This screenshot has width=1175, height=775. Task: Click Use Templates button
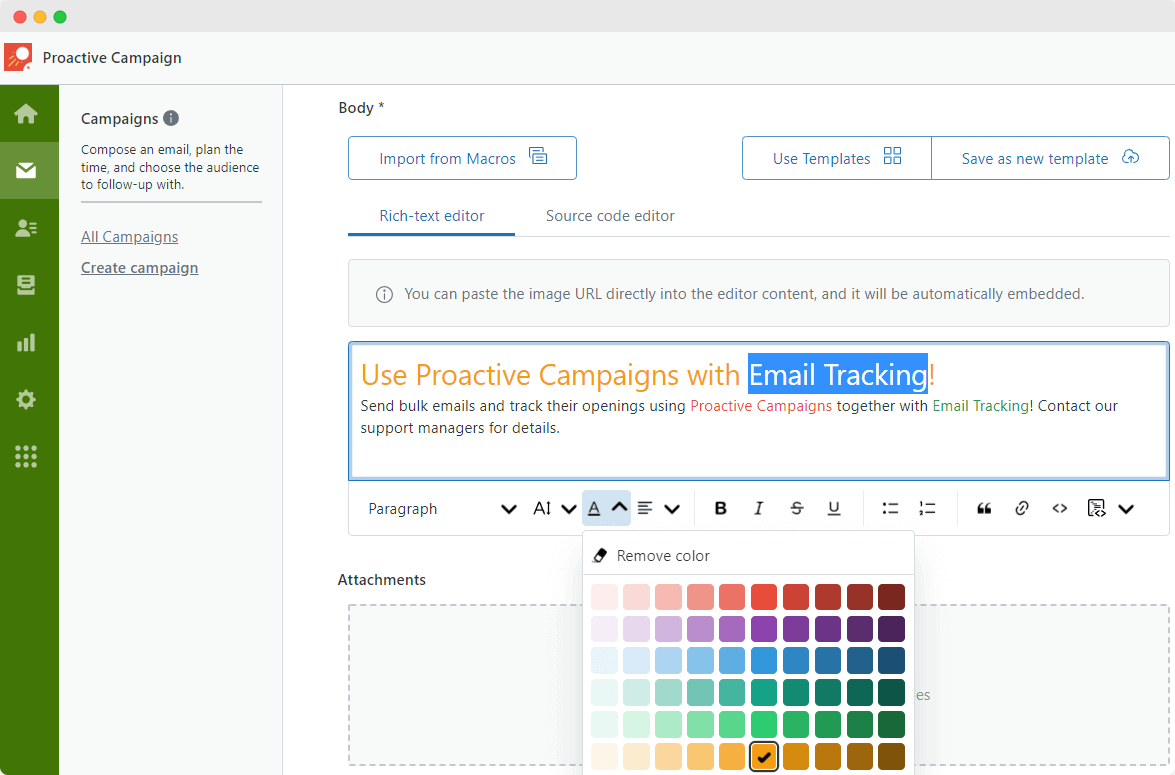(x=837, y=158)
